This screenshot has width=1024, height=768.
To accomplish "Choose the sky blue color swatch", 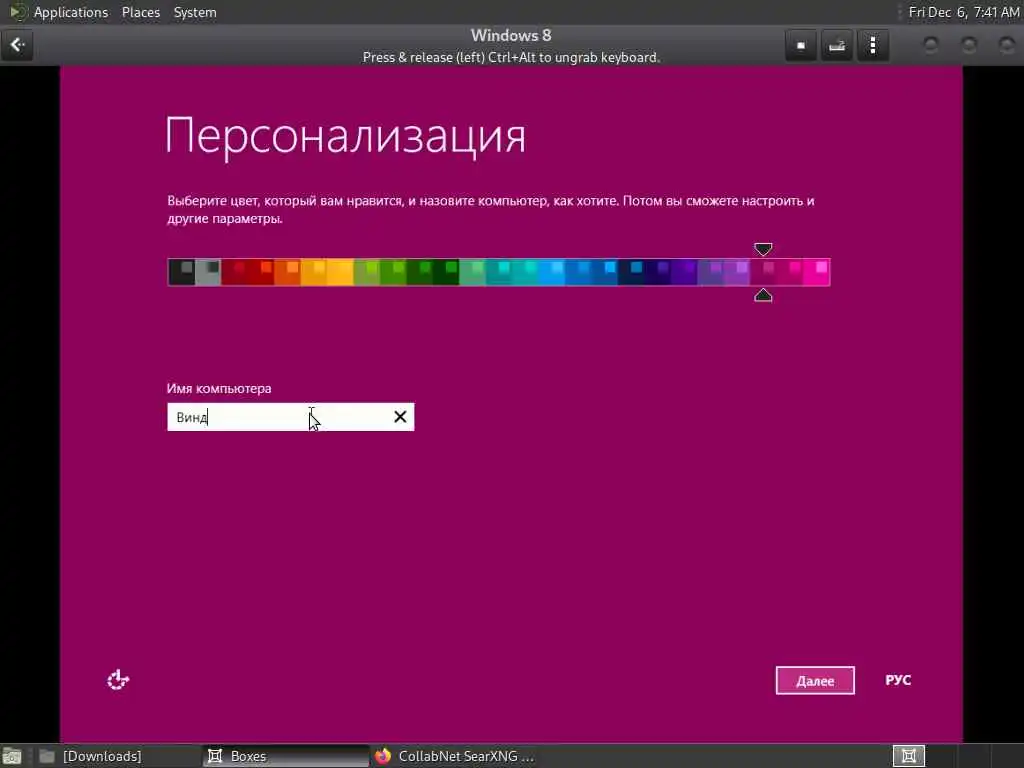I will click(552, 272).
